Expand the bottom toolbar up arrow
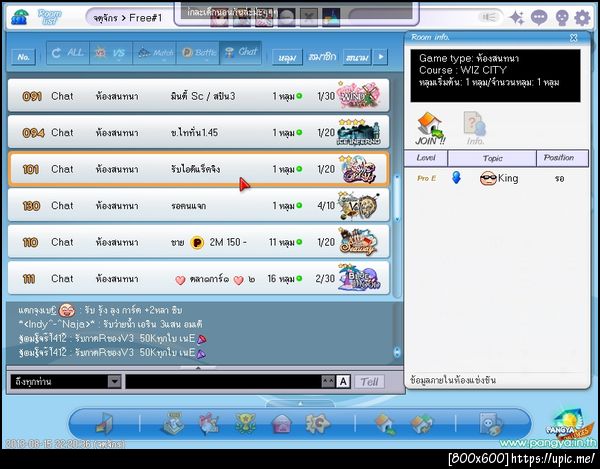600x469 pixels. [300, 403]
